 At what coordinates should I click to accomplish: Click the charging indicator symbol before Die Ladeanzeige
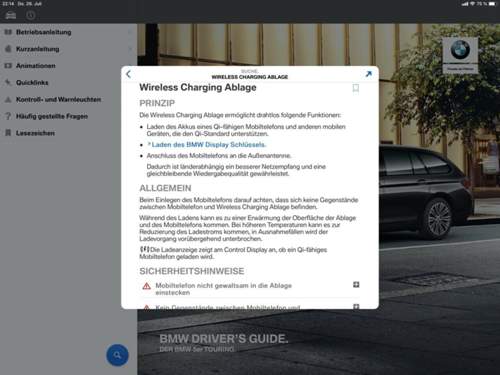[x=144, y=249]
